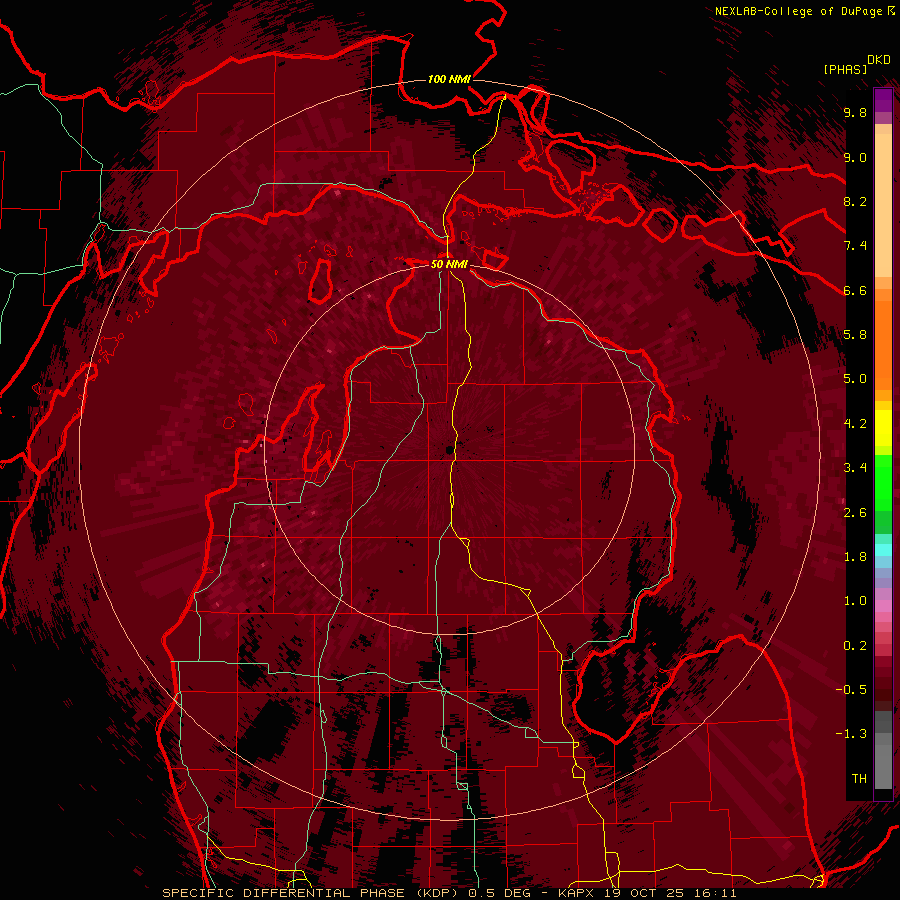
Task: Click the TH threshold label on the scale
Action: click(x=859, y=779)
